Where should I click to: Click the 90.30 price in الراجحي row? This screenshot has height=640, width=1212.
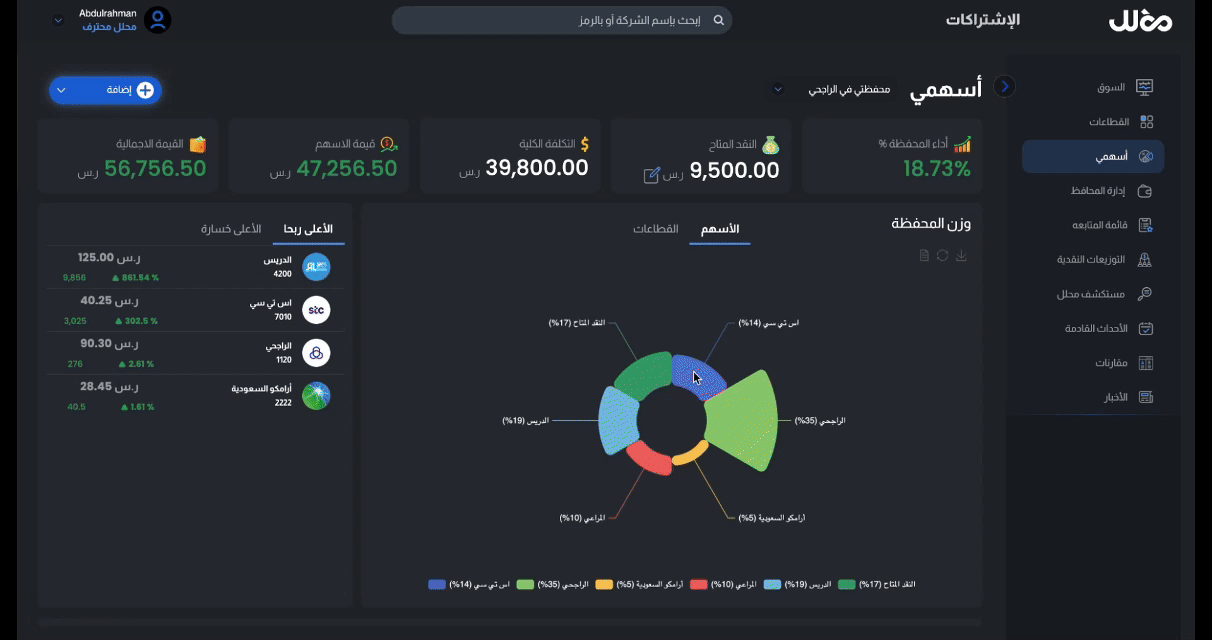(96, 343)
